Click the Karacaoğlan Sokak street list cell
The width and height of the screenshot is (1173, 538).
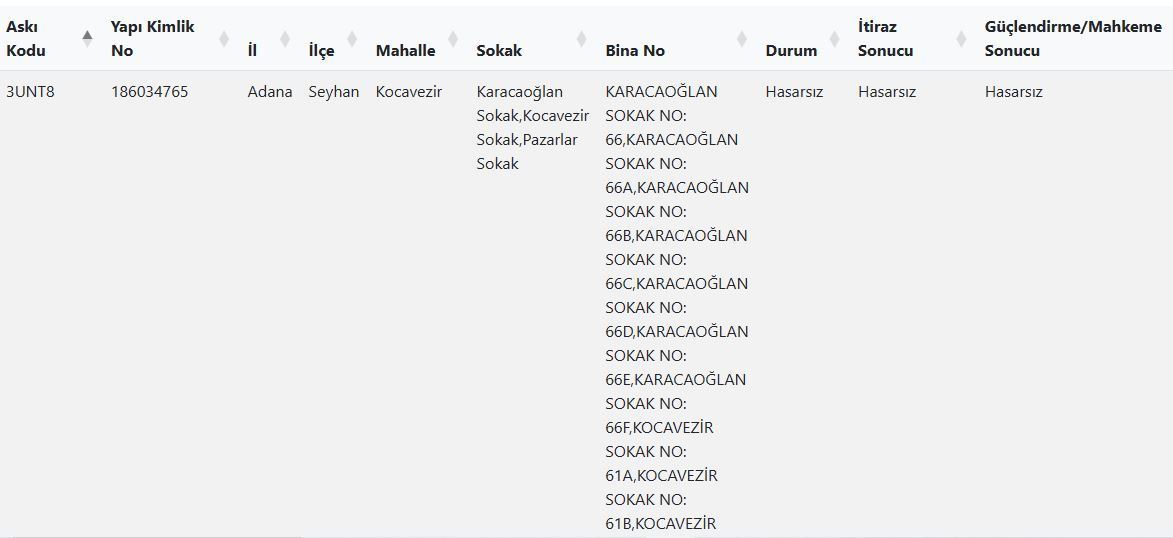[x=532, y=128]
